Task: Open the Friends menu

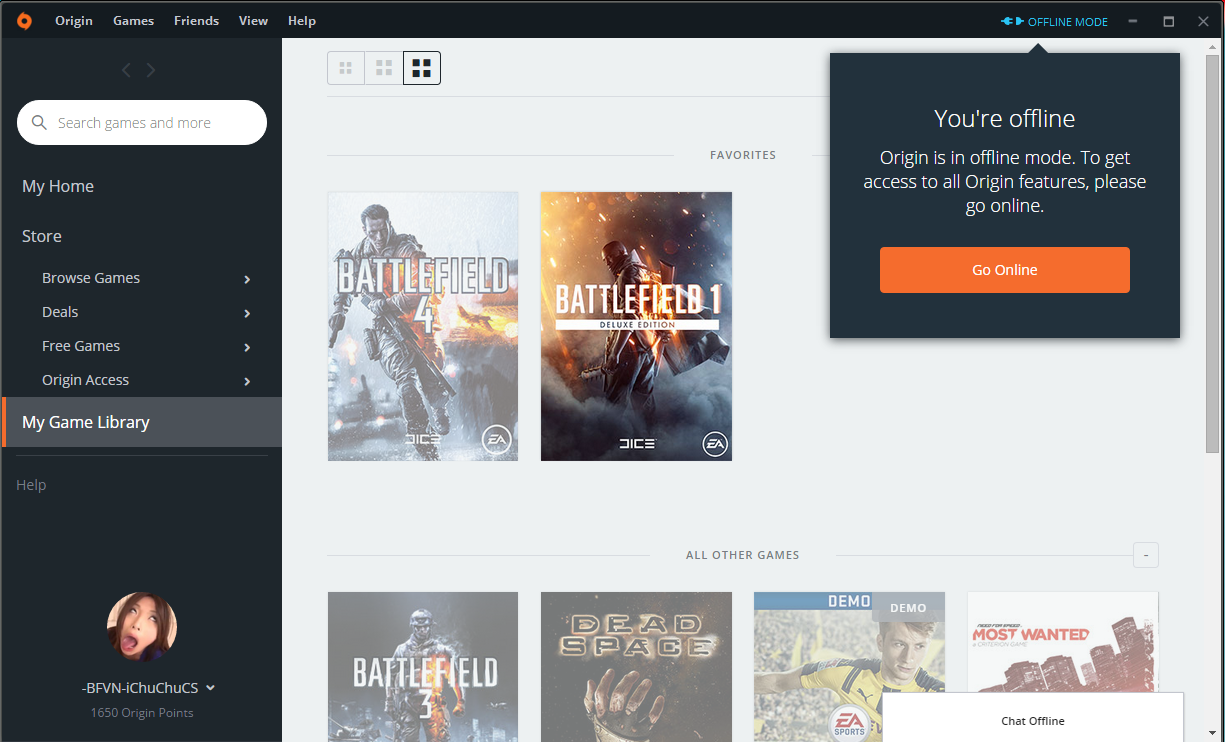Action: tap(196, 21)
